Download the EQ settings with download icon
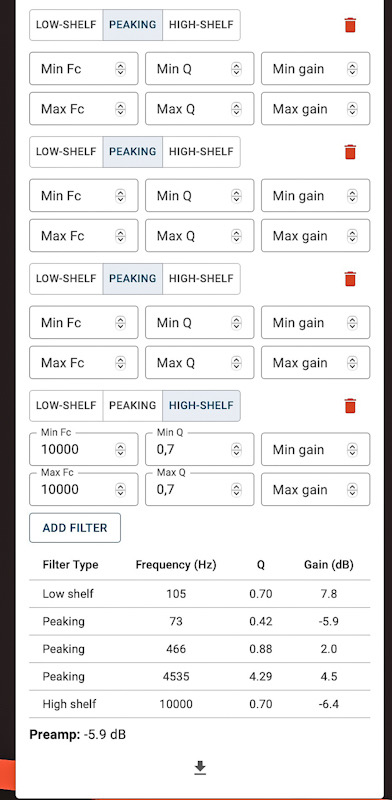The width and height of the screenshot is (392, 800). tap(200, 768)
